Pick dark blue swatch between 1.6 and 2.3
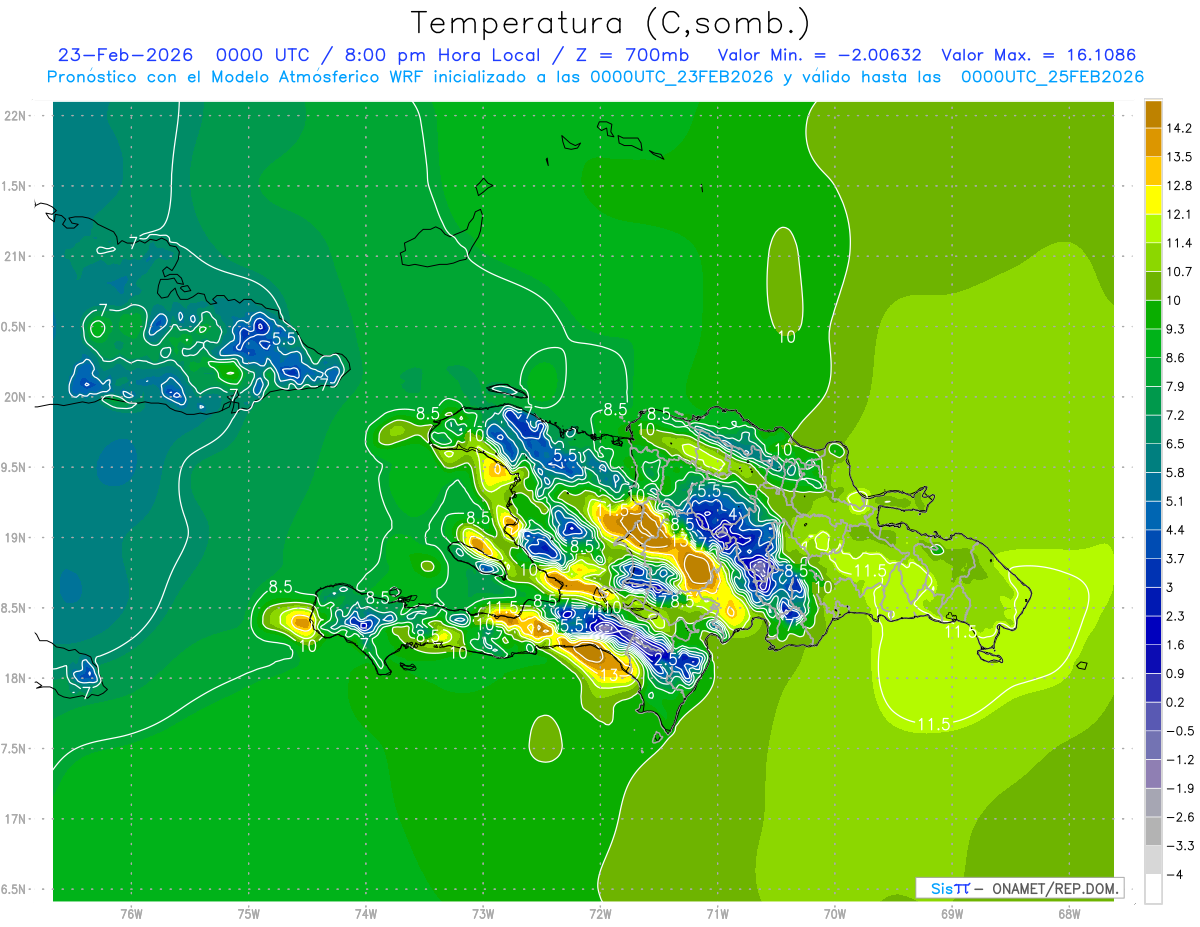This screenshot has width=1200, height=927. click(x=1153, y=631)
